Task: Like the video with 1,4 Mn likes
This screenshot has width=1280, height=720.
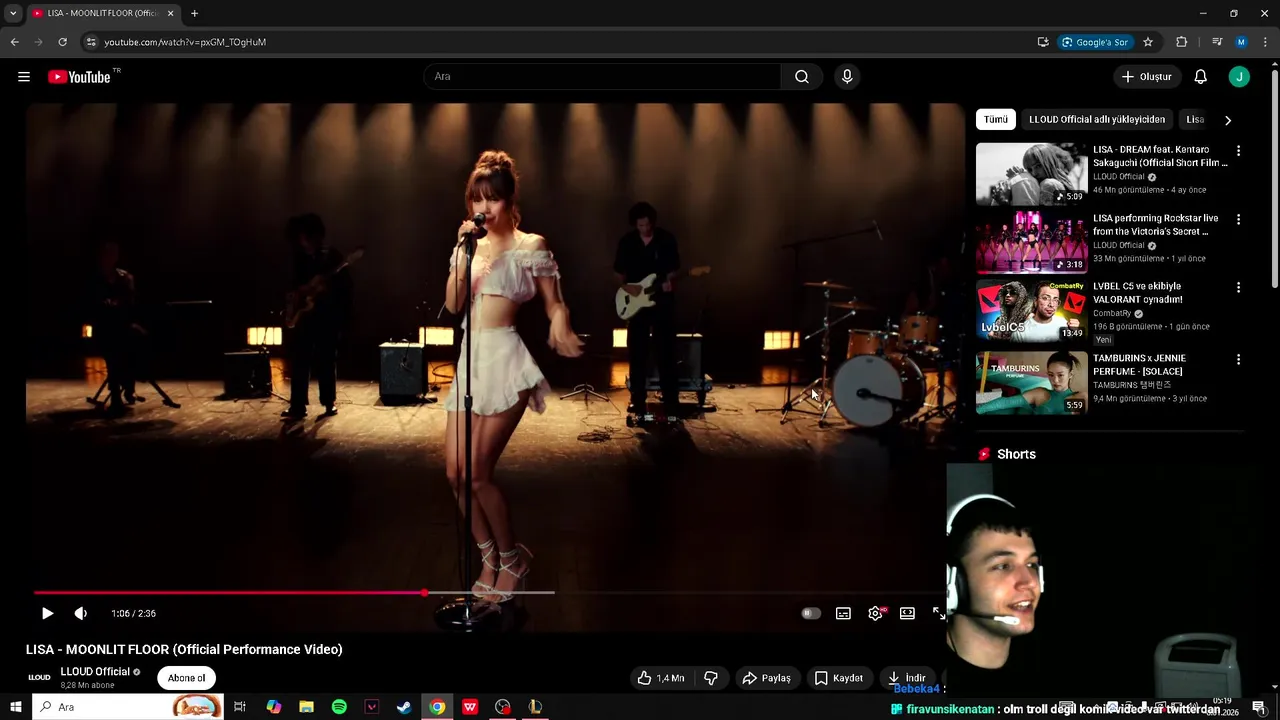Action: pos(661,678)
